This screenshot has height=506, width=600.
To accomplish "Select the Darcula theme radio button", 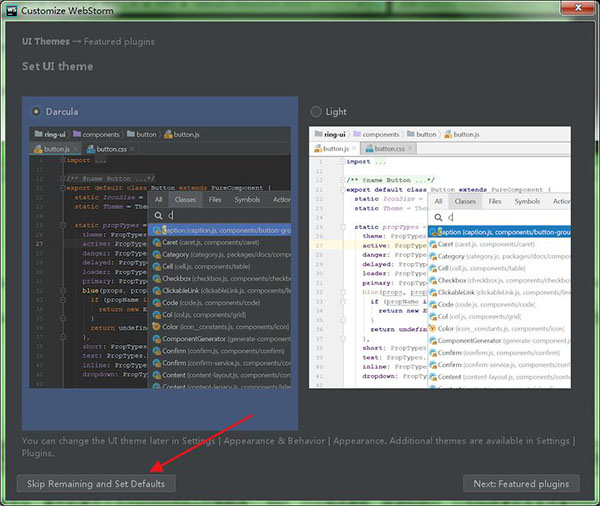I will (x=36, y=112).
